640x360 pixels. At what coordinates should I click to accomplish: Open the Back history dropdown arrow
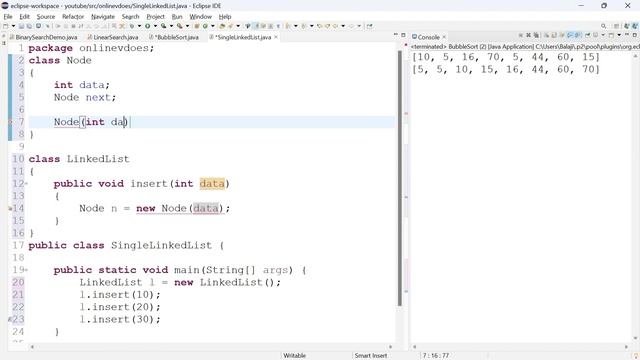tap(343, 26)
